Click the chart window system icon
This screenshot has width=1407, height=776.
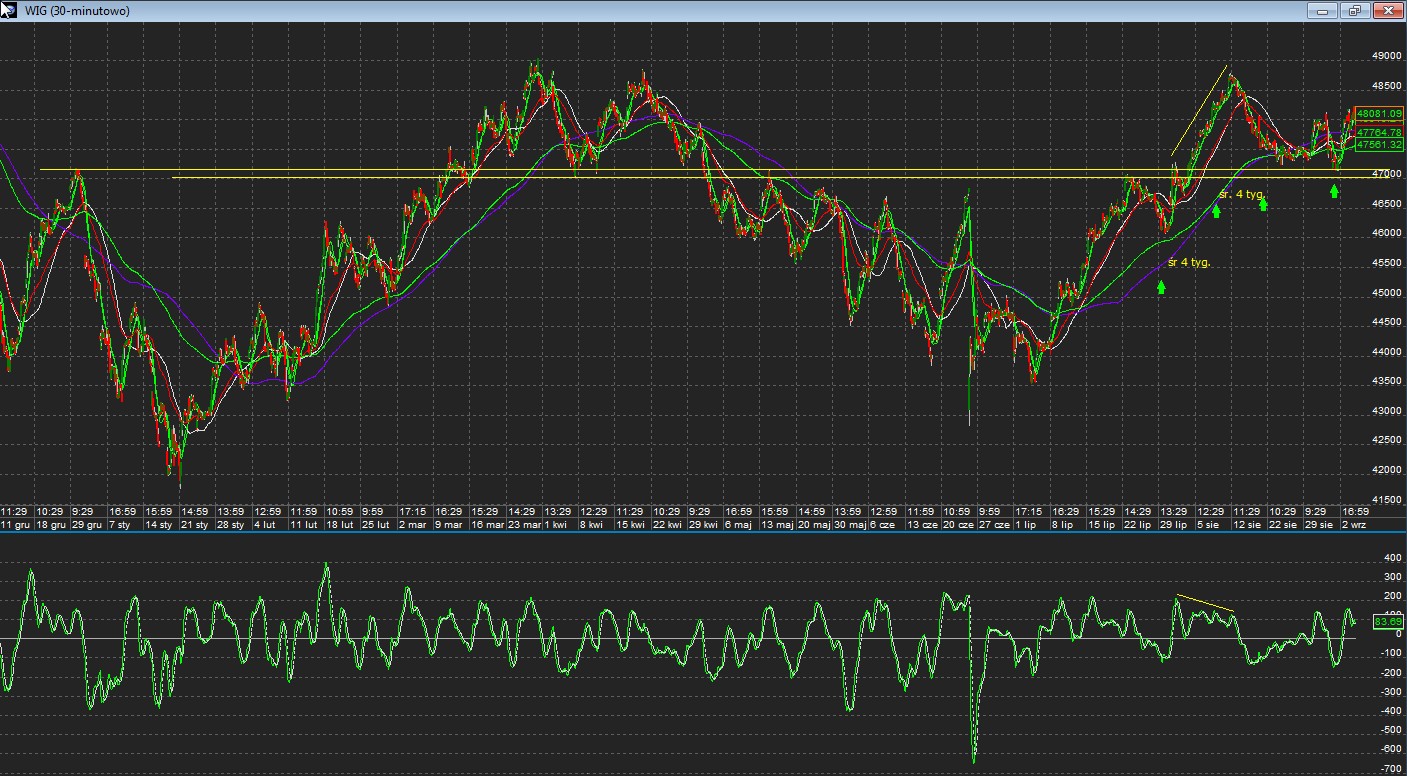pyautogui.click(x=9, y=10)
